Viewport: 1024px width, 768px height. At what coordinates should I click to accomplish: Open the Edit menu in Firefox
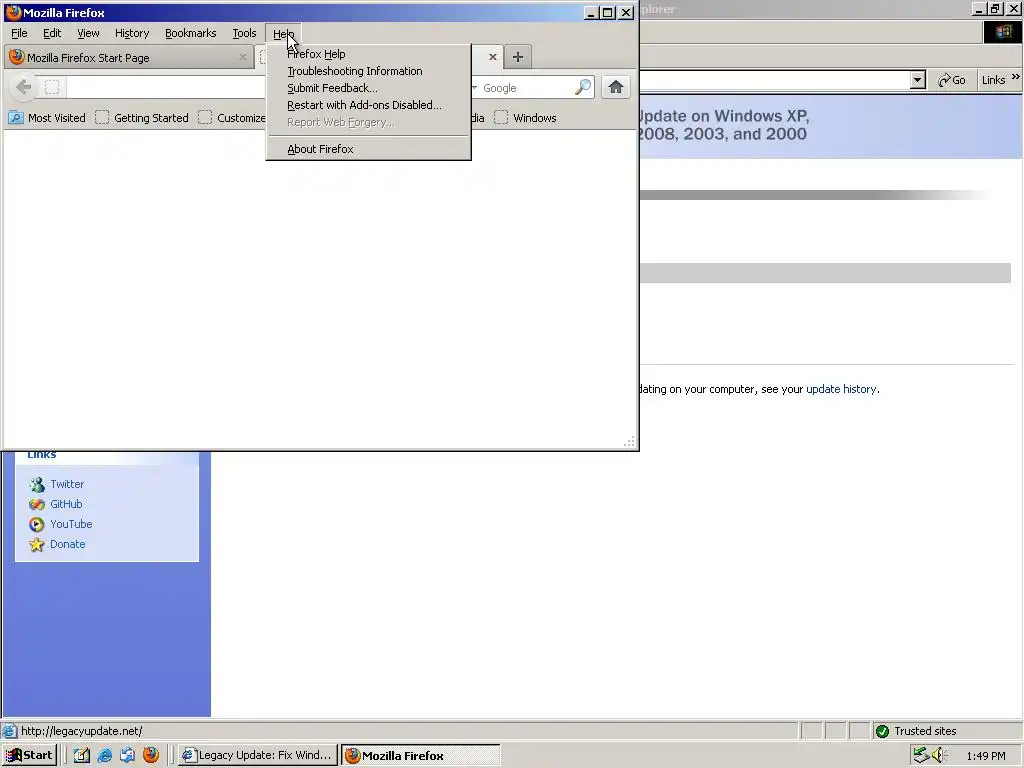52,33
